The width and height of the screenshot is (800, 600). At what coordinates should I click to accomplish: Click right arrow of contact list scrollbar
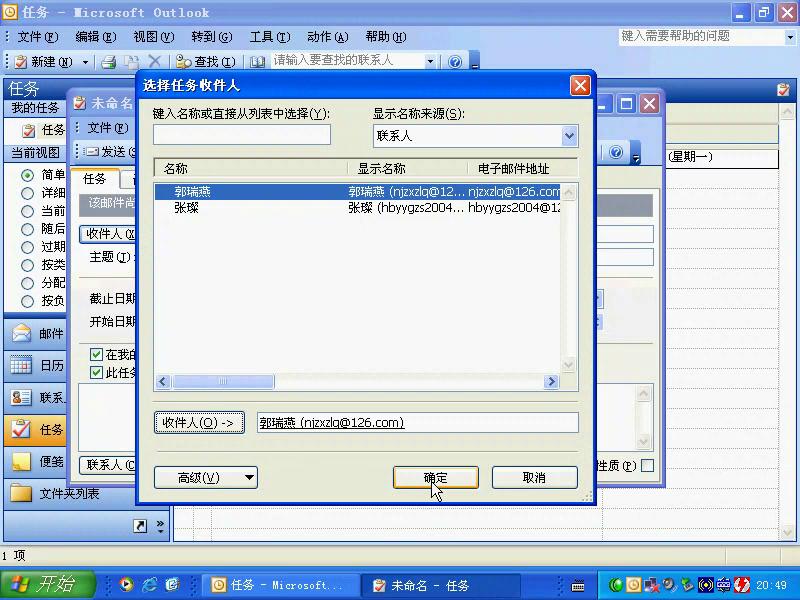pos(551,381)
